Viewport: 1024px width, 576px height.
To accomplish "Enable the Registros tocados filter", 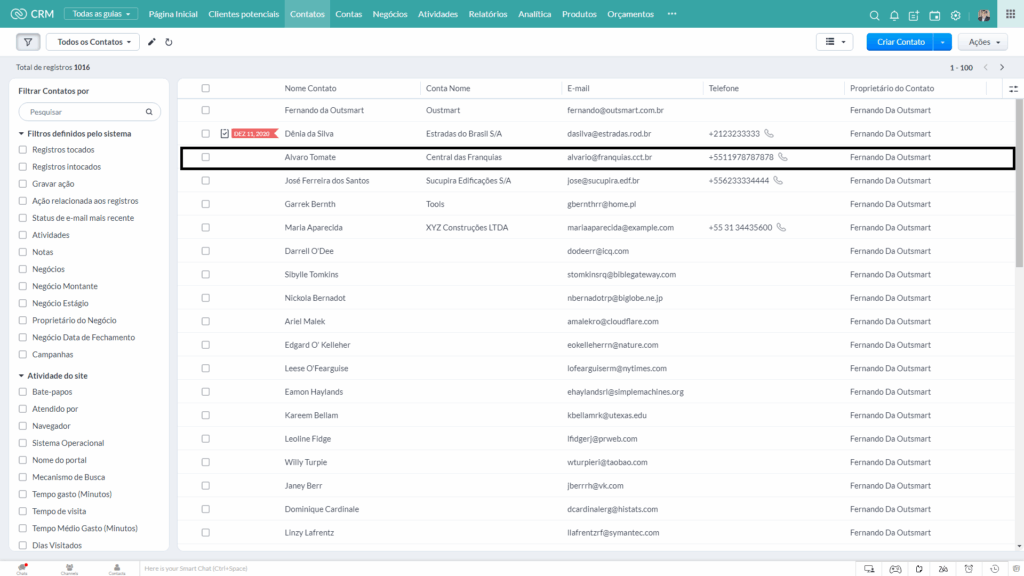I will [23, 150].
